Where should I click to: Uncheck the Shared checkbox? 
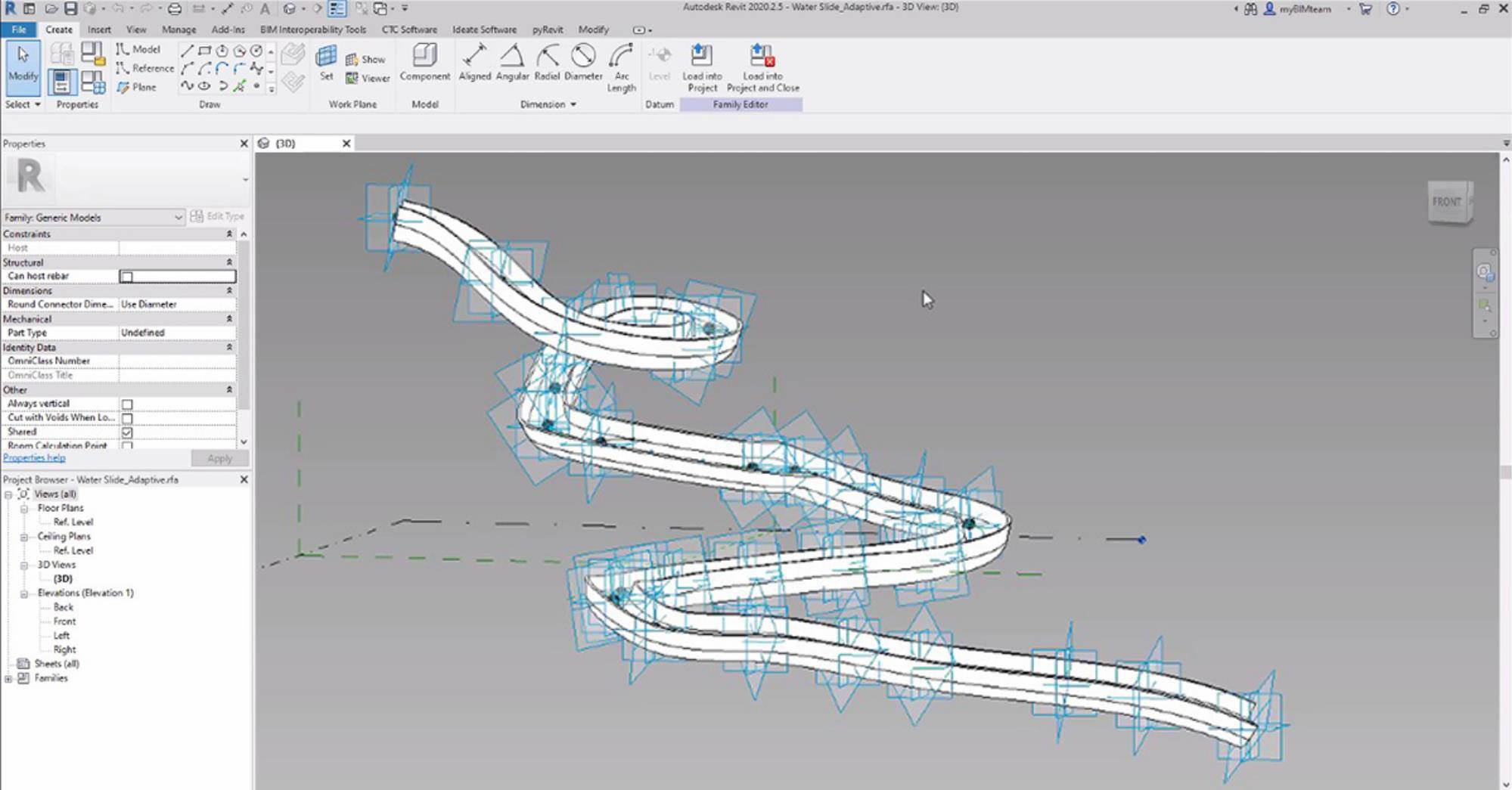coord(127,432)
